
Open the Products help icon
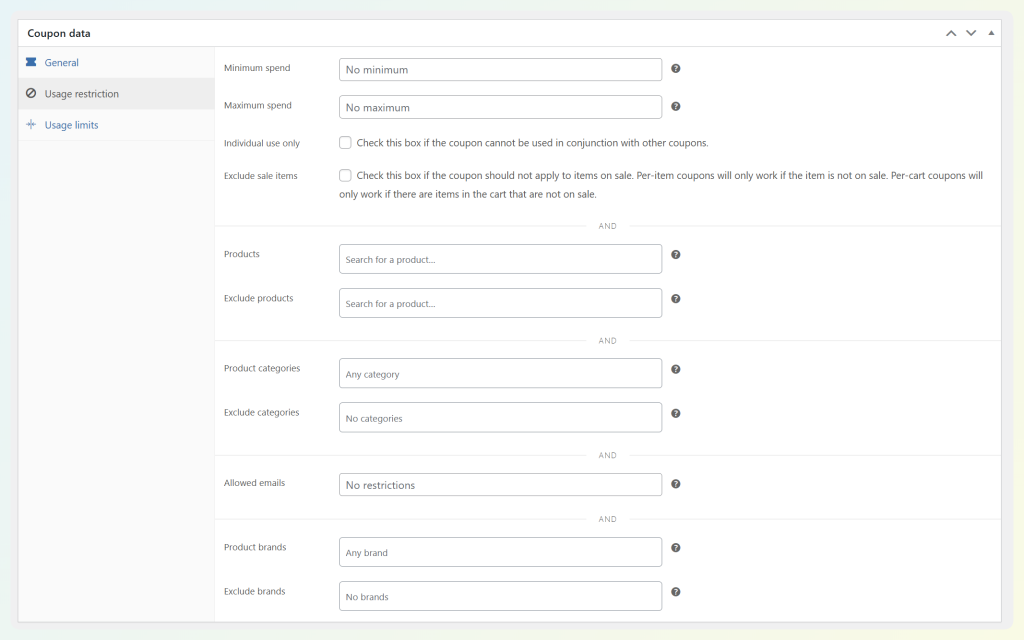click(x=676, y=255)
